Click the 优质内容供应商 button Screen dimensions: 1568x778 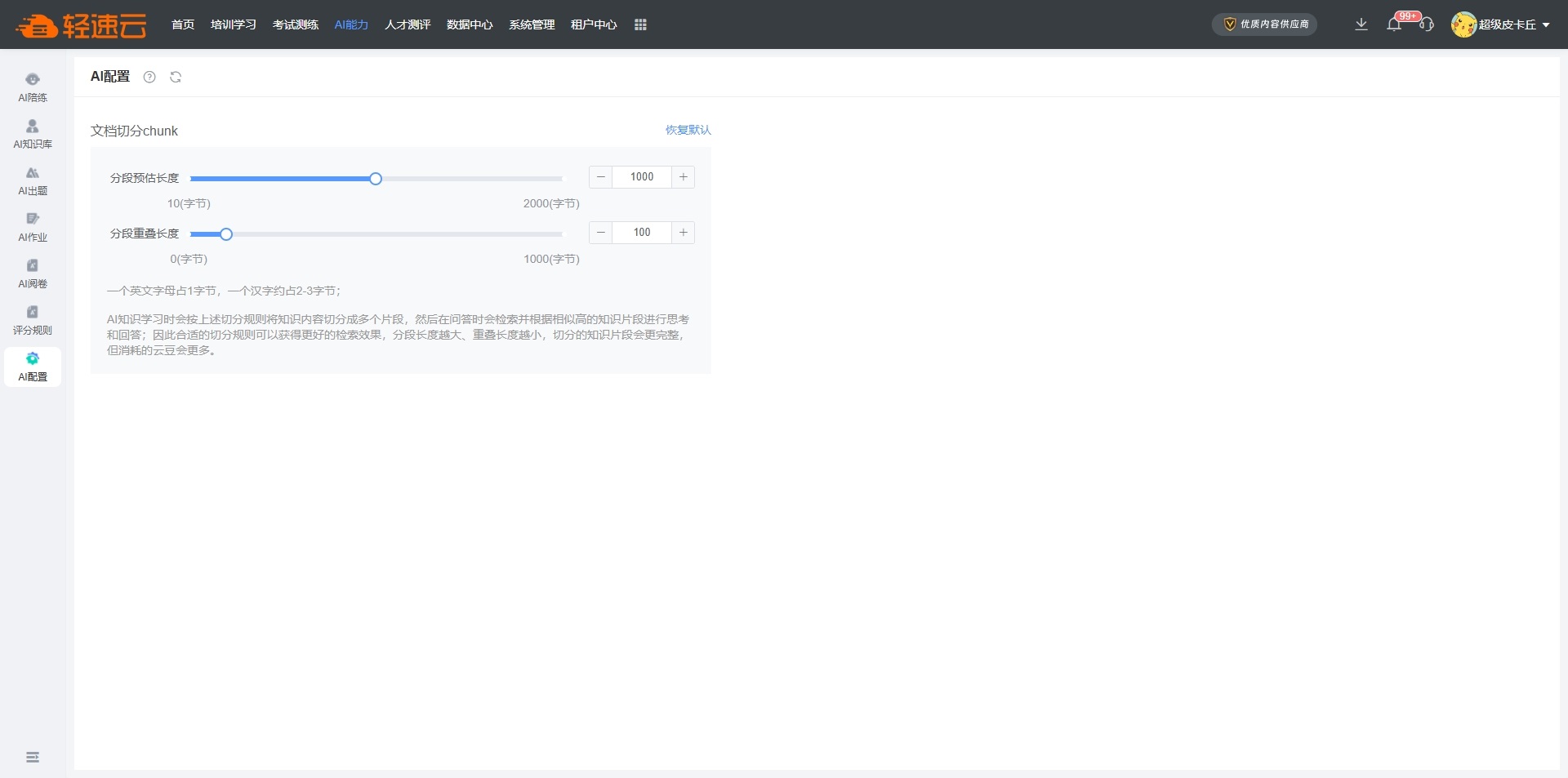click(x=1264, y=24)
